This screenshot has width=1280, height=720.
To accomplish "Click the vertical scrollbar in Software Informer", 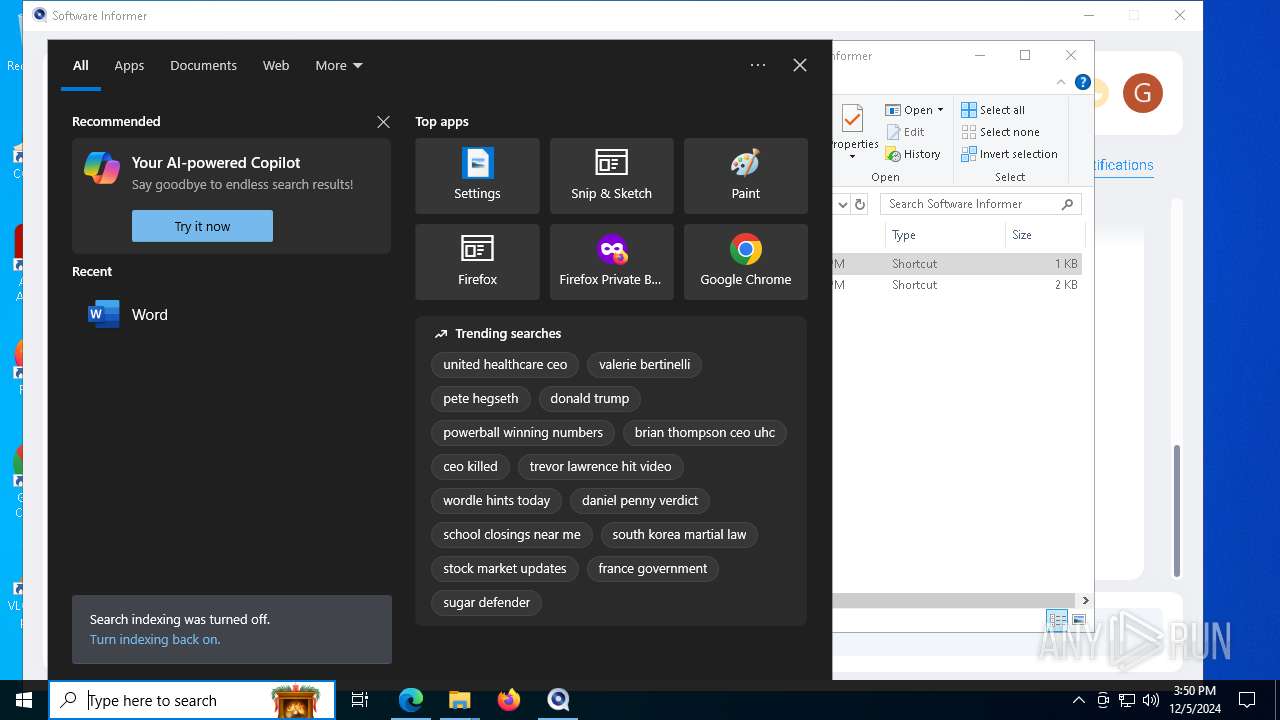I will tap(1177, 510).
